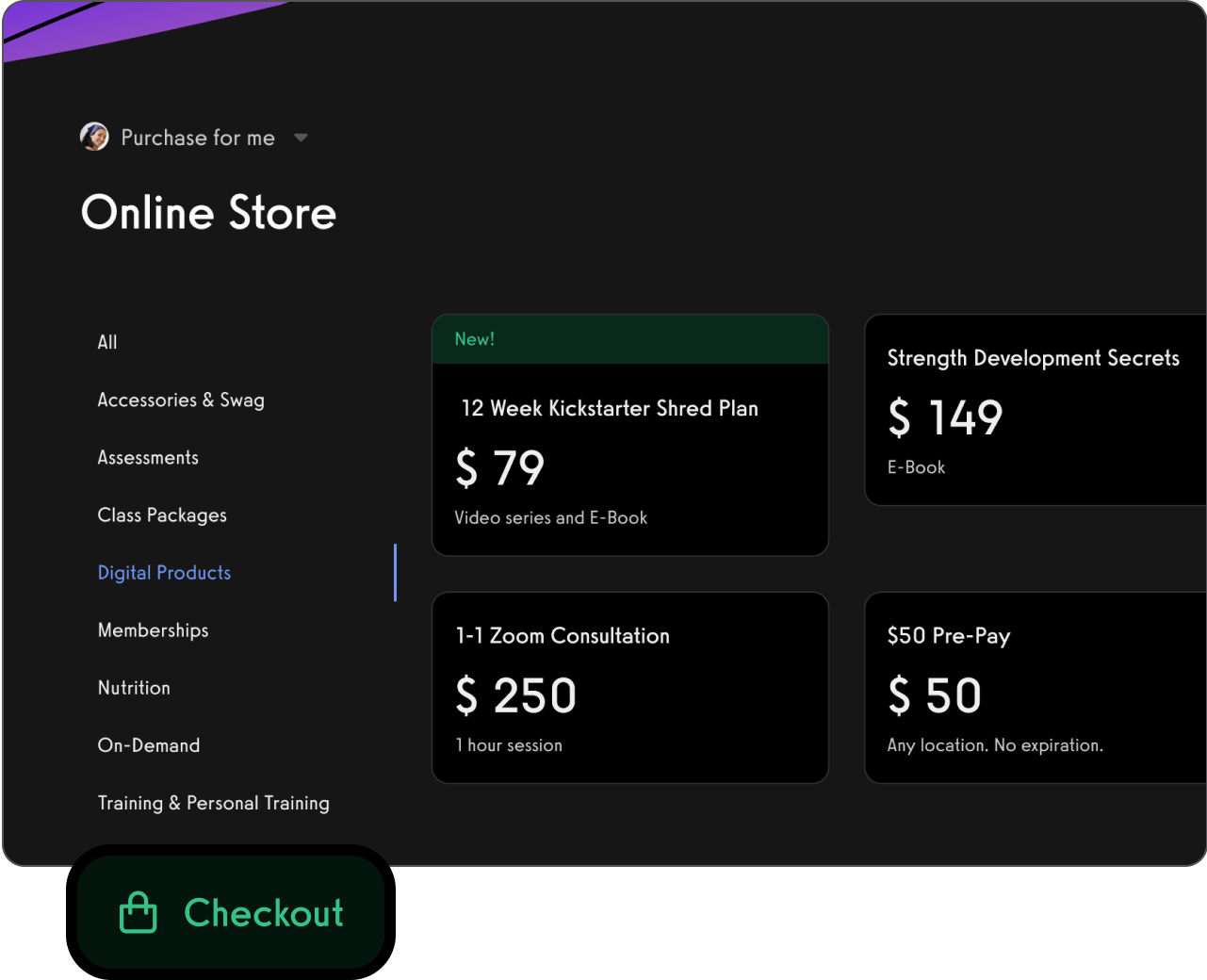This screenshot has height=980, width=1207.
Task: Switch to On-Demand category
Action: point(149,744)
